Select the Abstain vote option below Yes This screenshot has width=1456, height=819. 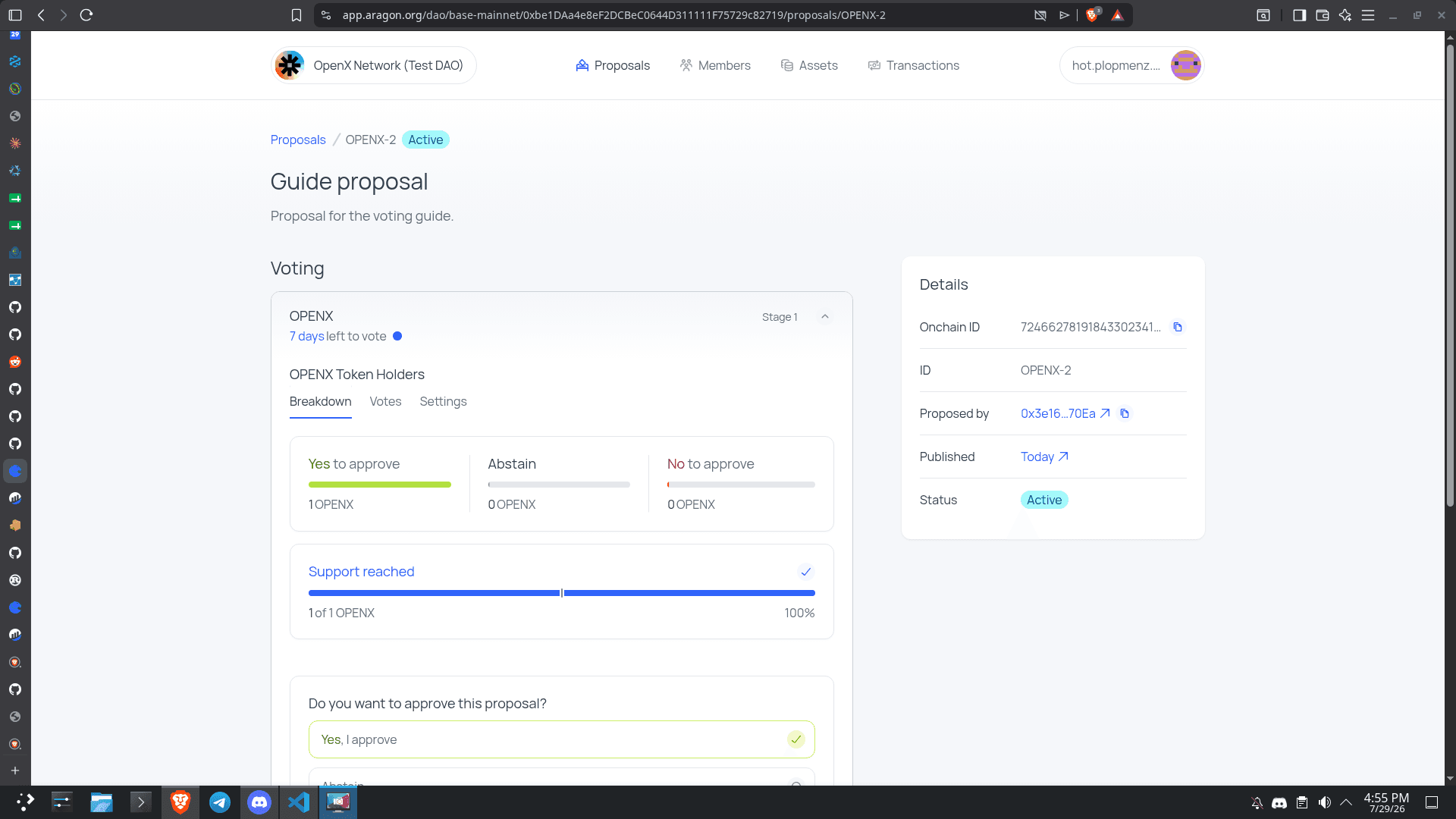[x=562, y=778]
